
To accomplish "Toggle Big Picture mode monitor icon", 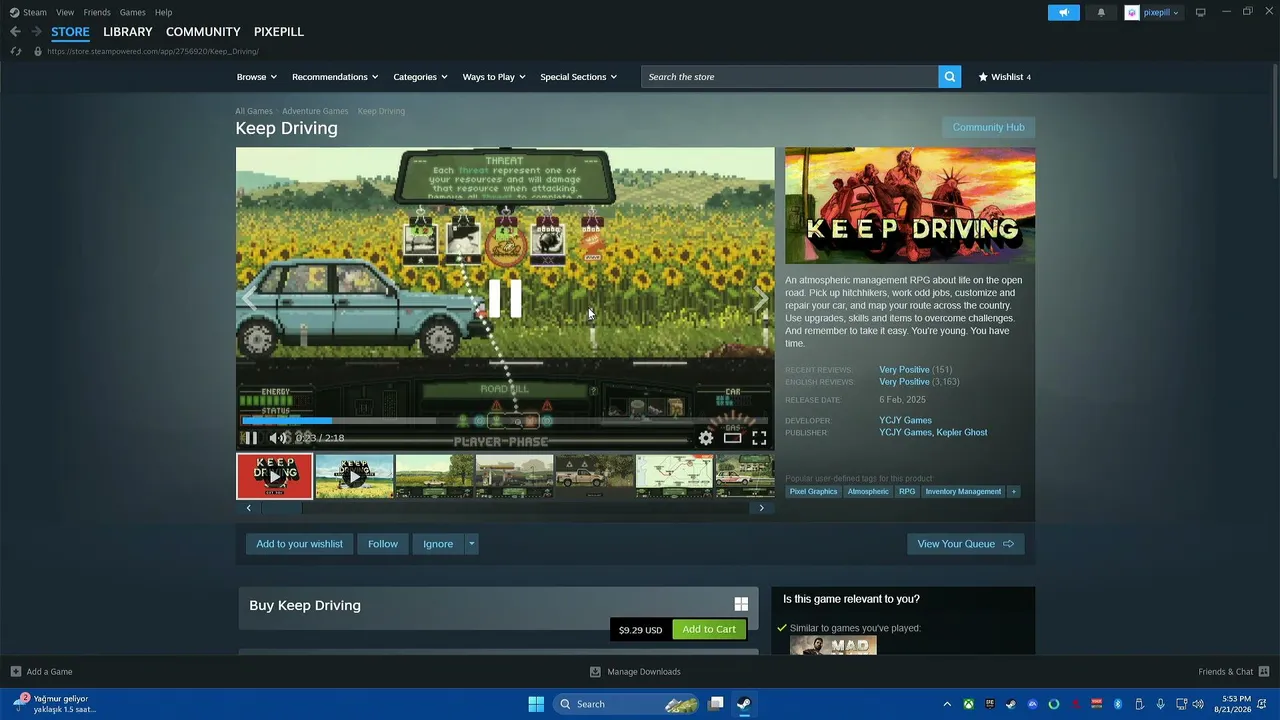I will tap(1201, 12).
